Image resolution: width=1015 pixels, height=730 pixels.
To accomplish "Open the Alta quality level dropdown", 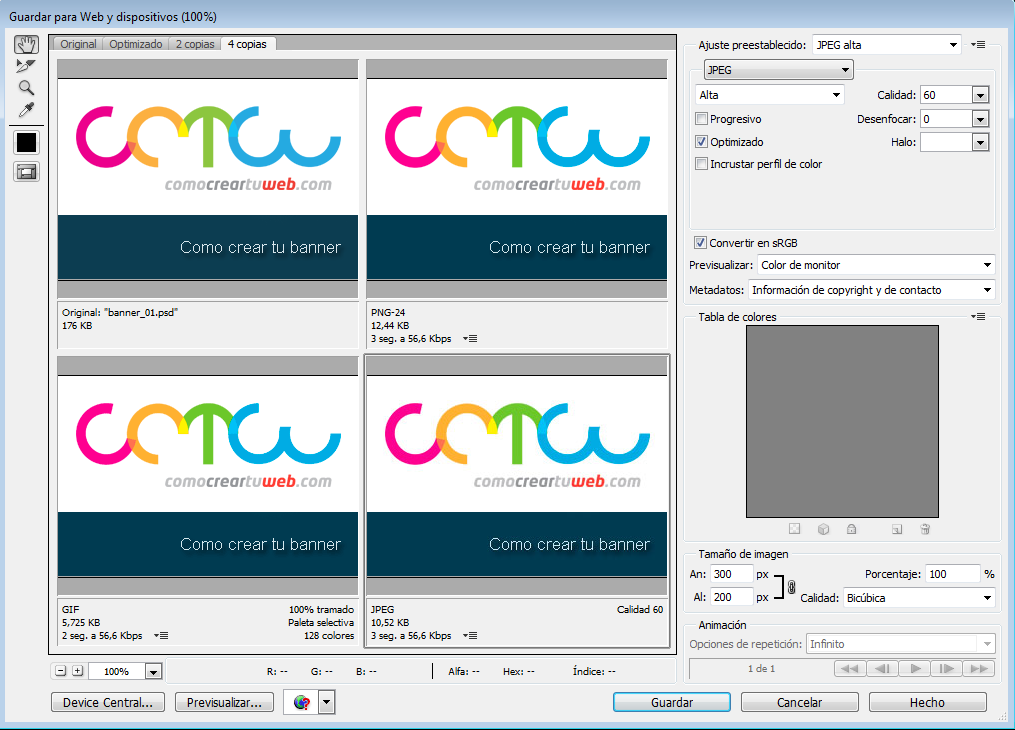I will 769,94.
